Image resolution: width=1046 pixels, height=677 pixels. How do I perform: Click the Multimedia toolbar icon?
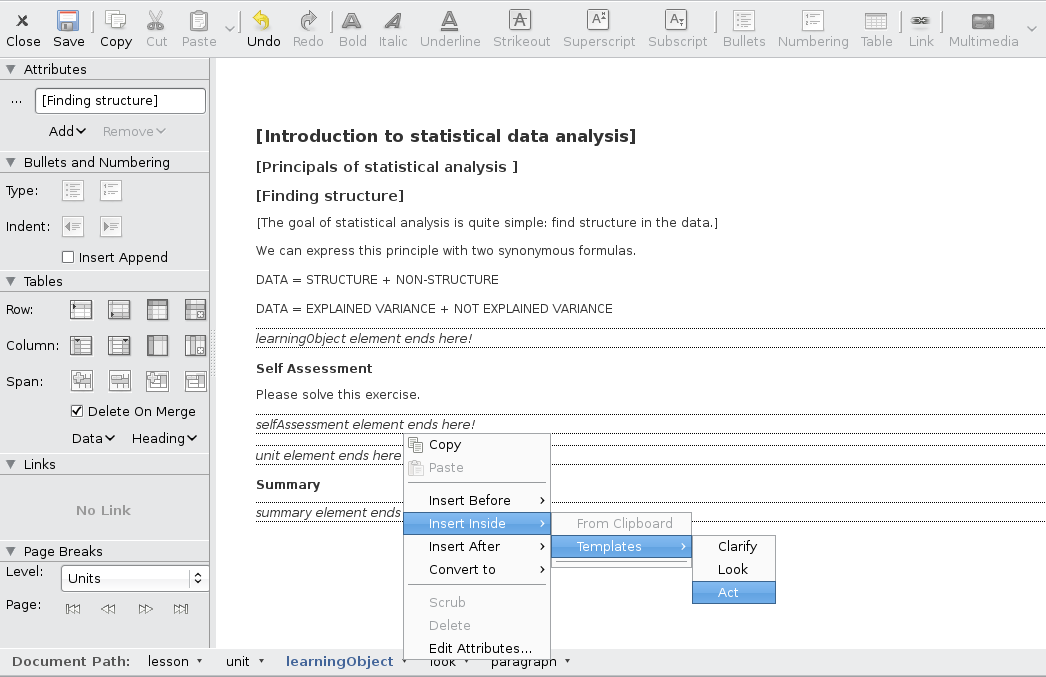tap(983, 21)
